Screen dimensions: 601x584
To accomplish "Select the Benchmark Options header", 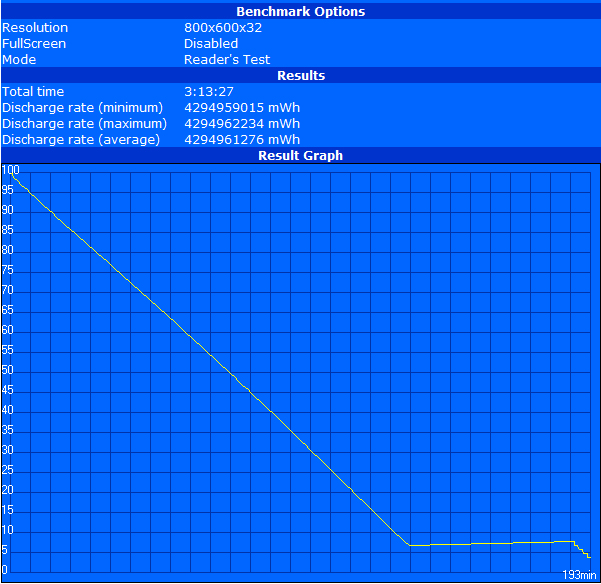I will [x=300, y=11].
